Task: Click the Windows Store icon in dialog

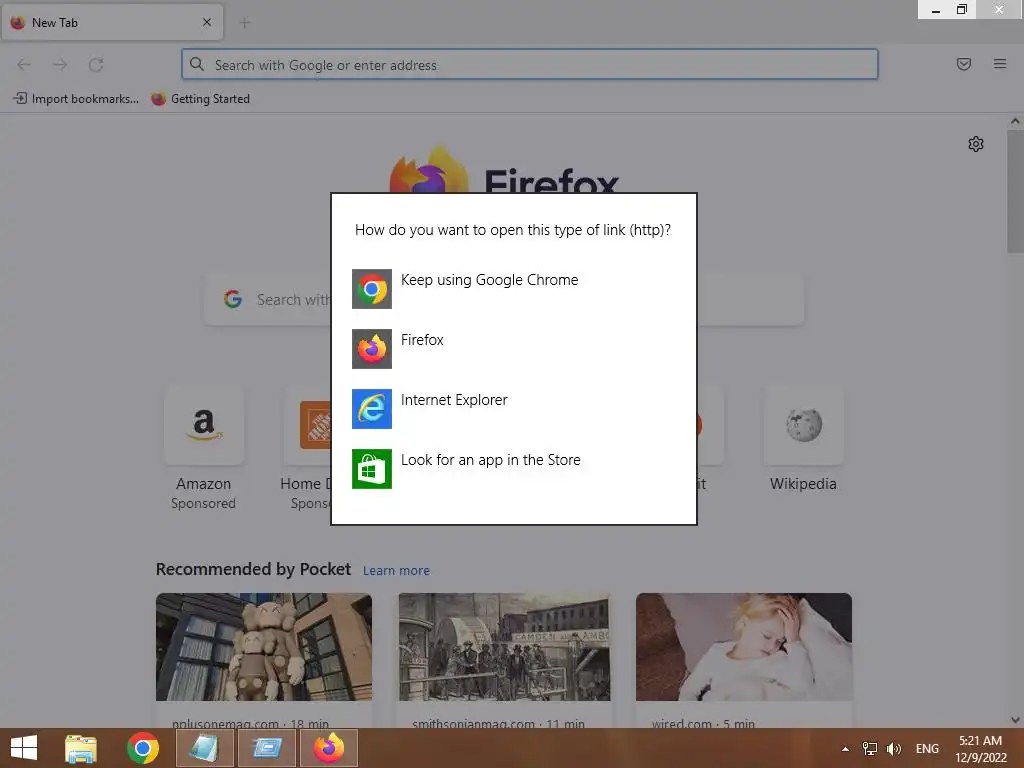Action: 372,469
